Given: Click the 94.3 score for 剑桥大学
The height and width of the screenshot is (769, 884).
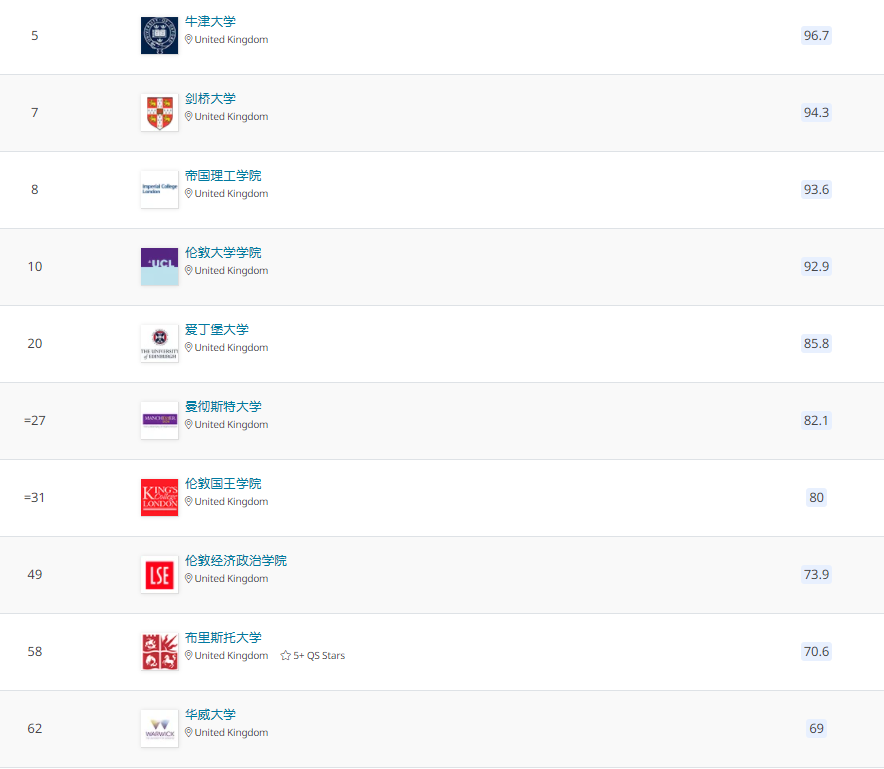Looking at the screenshot, I should (816, 113).
